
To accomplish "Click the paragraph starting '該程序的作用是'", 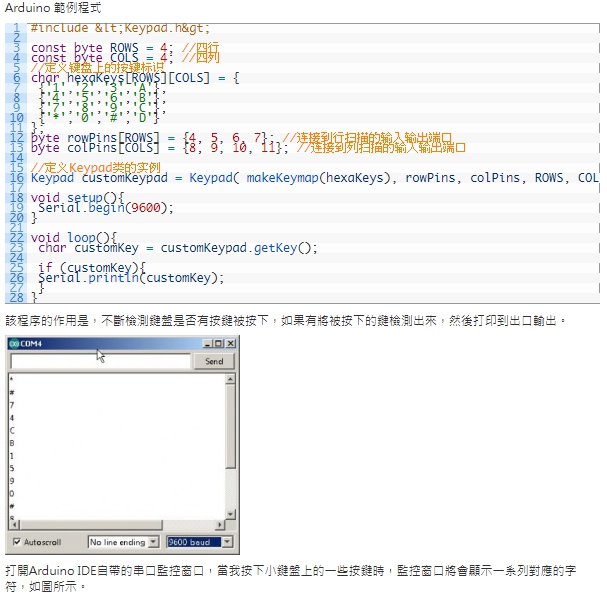I will click(x=285, y=321).
